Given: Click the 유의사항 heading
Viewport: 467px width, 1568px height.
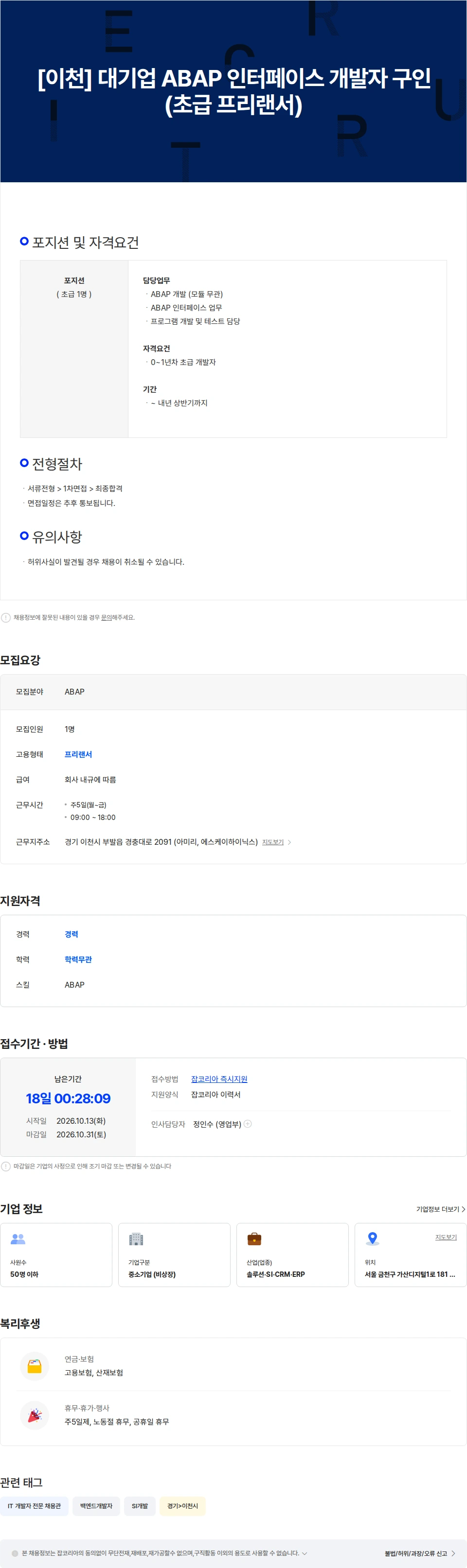Looking at the screenshot, I should [56, 537].
